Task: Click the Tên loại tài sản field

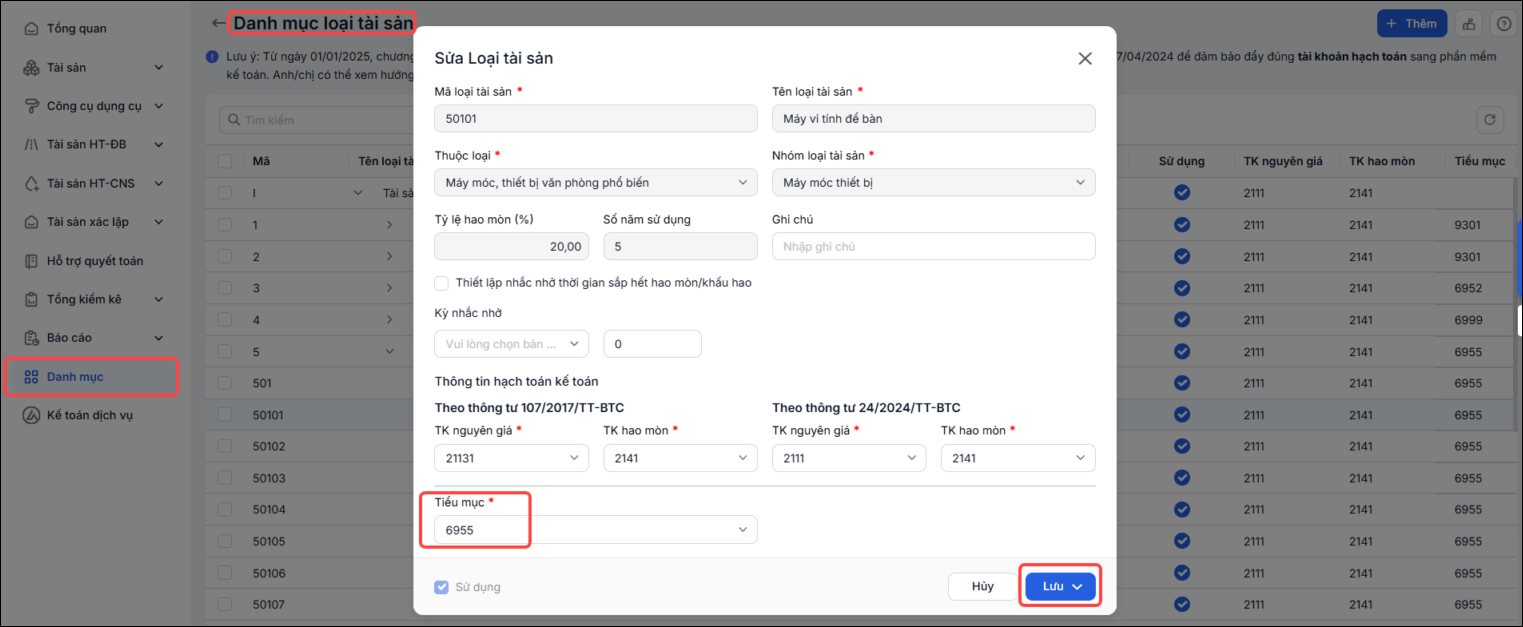Action: 934,118
